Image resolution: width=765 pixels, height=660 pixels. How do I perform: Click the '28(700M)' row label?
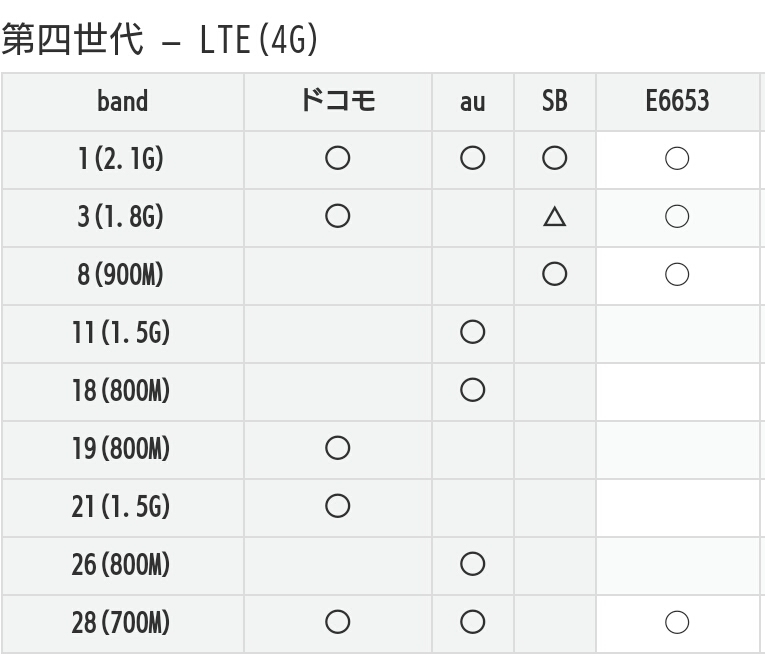point(121,623)
